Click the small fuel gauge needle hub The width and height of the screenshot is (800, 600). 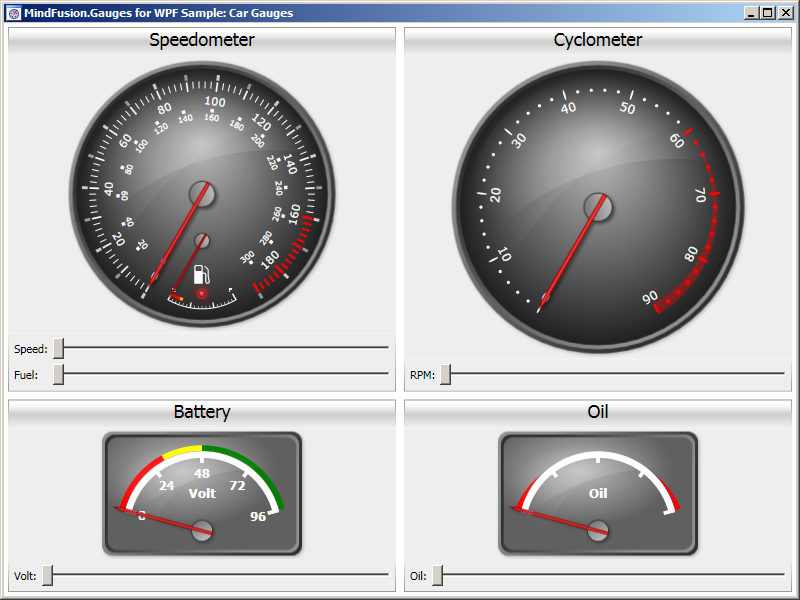(x=202, y=240)
